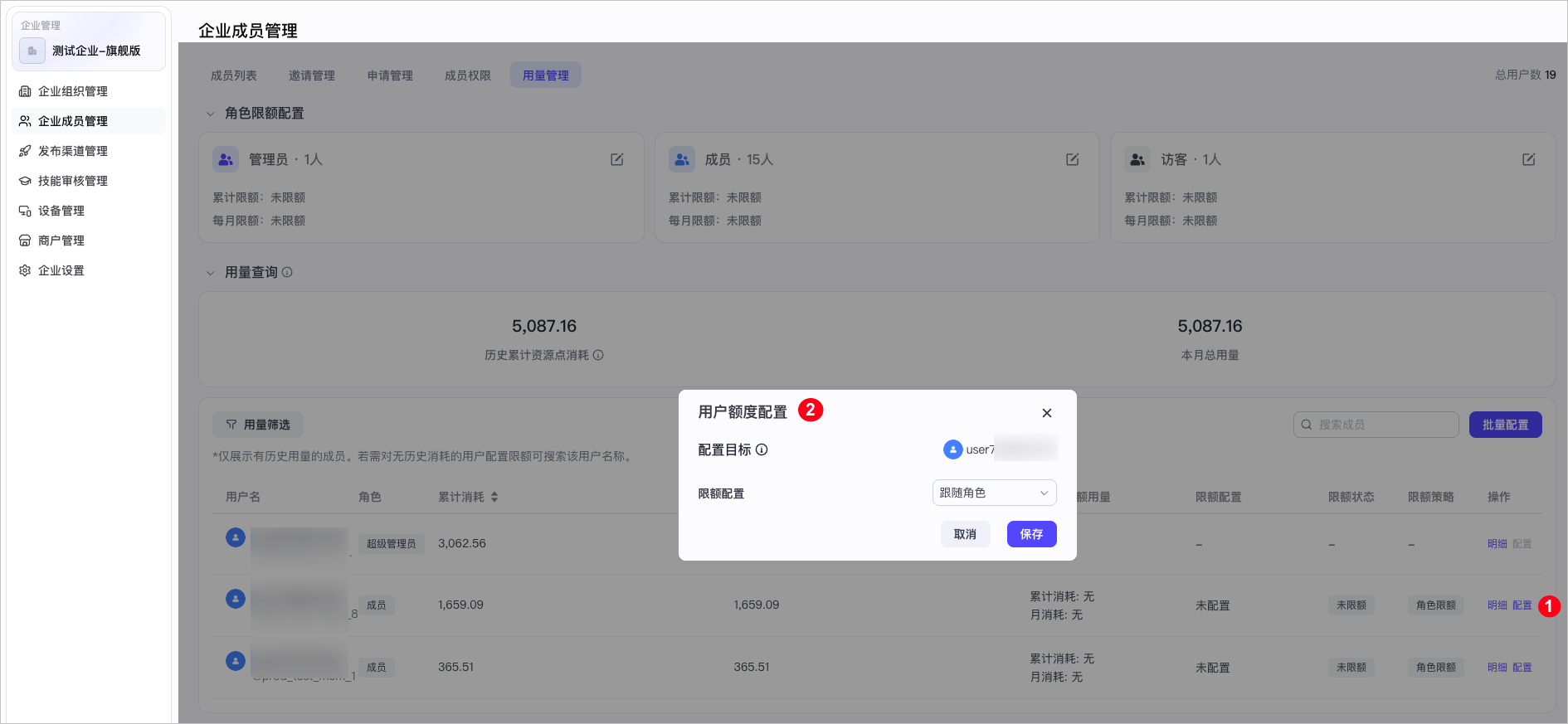Click info icon next to 用量查询

coord(287,272)
